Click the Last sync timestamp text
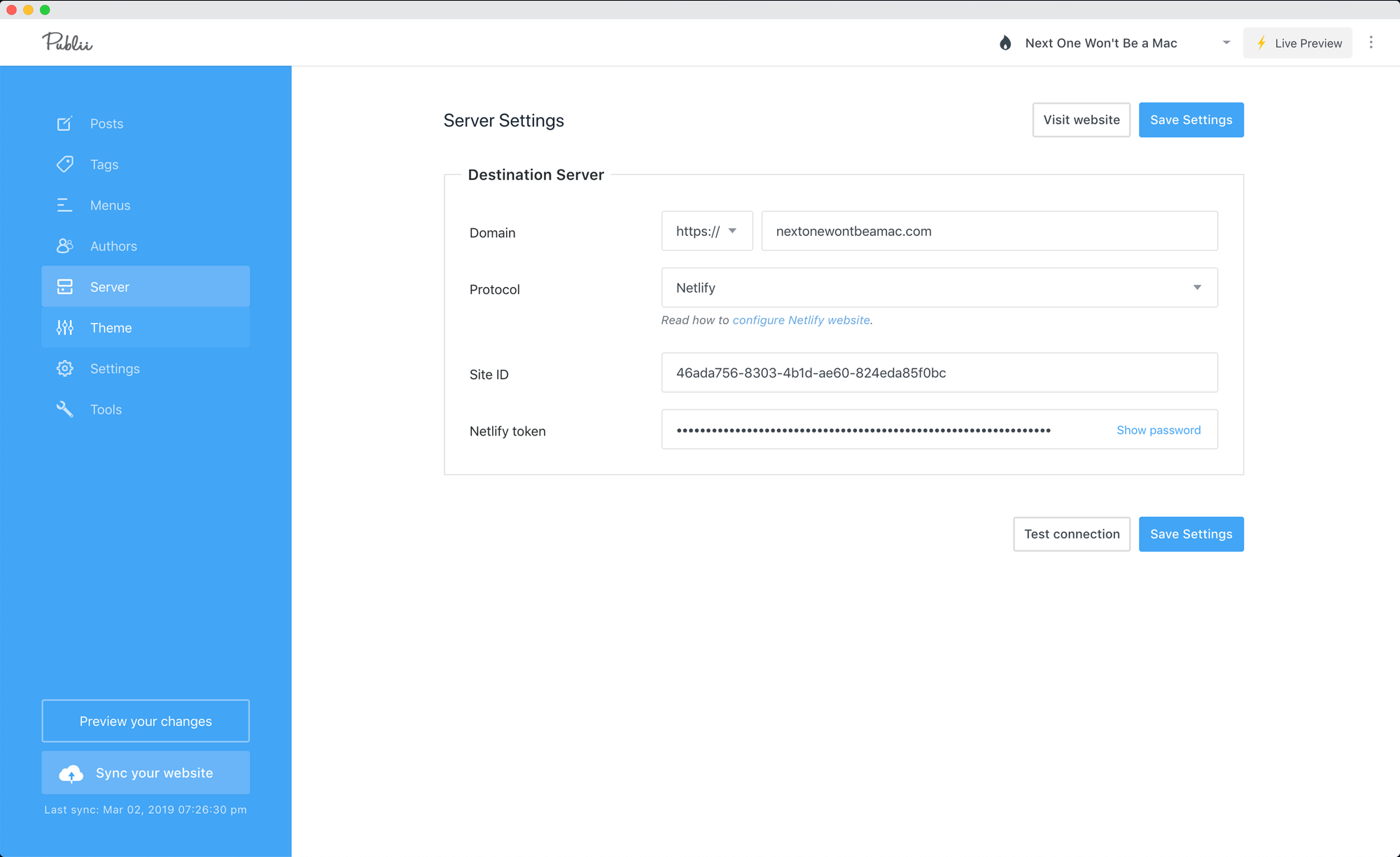Viewport: 1400px width, 857px height. click(x=146, y=810)
